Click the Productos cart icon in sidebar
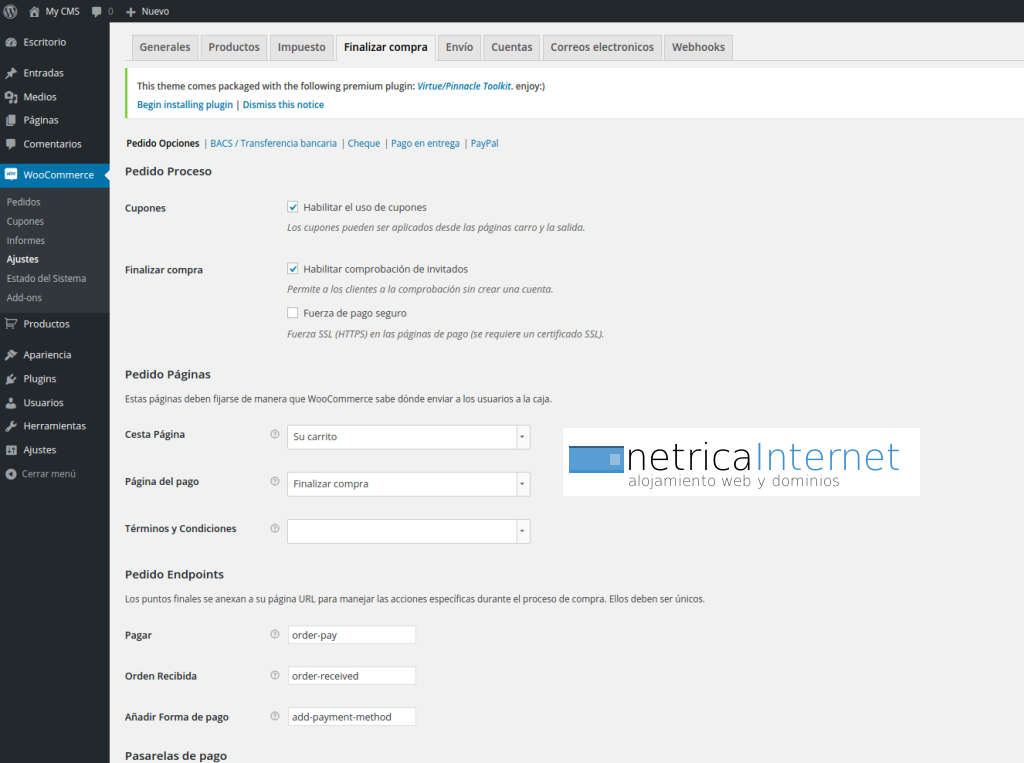The image size is (1024, 763). [11, 324]
